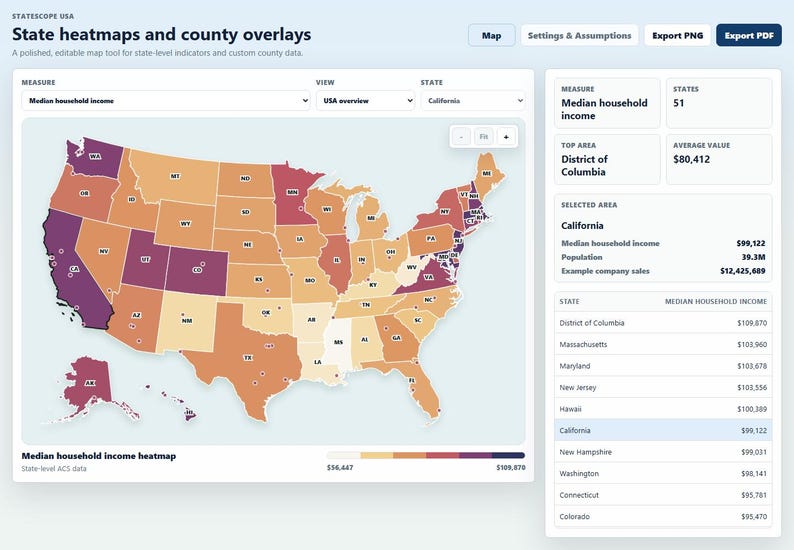Select Illinois on the map

pos(337,260)
